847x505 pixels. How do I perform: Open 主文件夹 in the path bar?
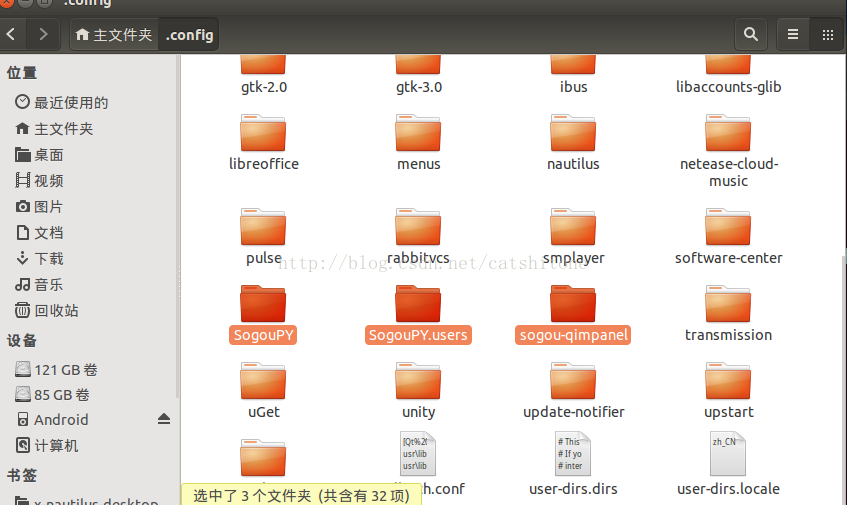pos(114,35)
